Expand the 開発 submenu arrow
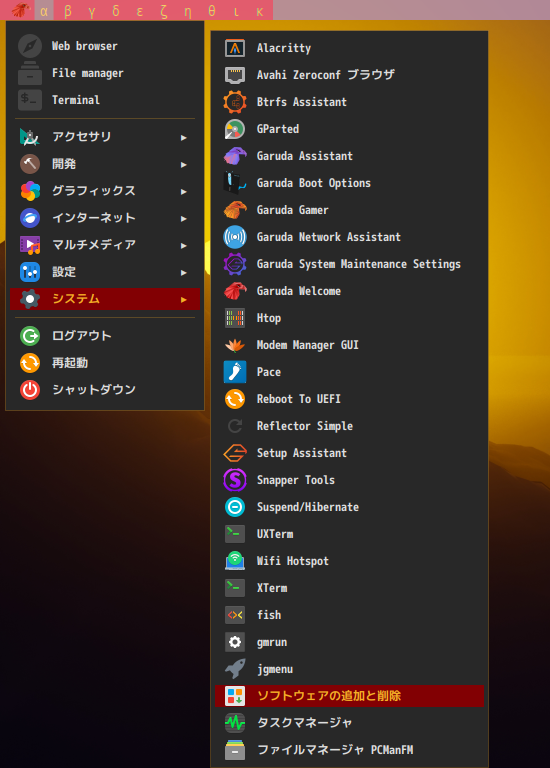 pyautogui.click(x=184, y=165)
